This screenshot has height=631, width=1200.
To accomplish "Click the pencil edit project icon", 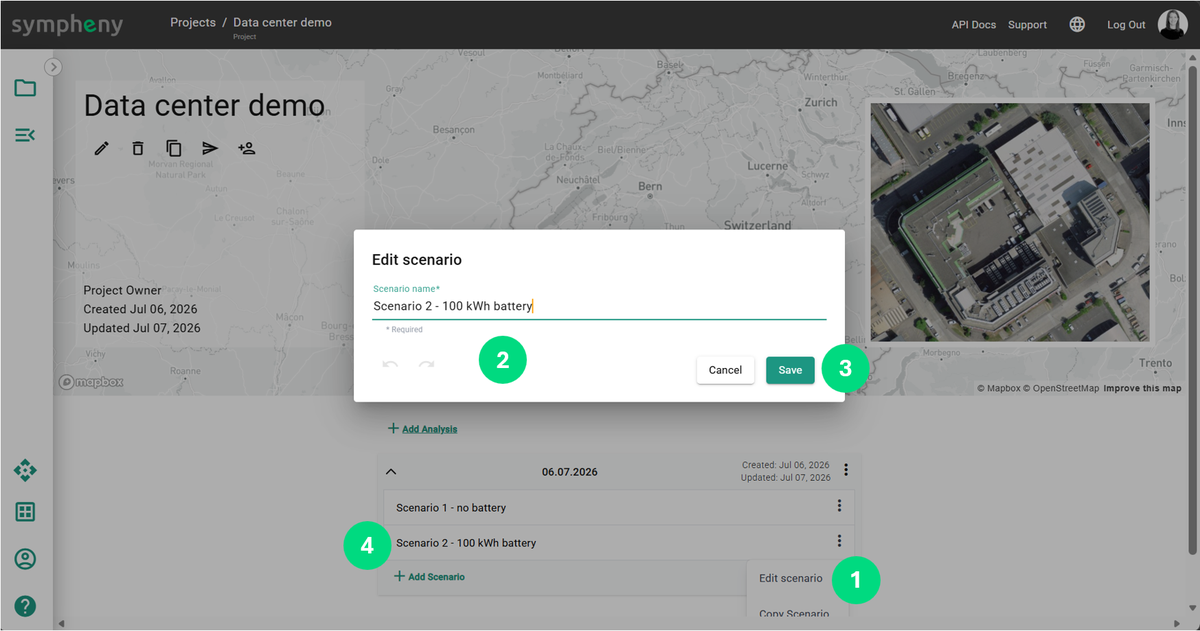I will [x=101, y=148].
